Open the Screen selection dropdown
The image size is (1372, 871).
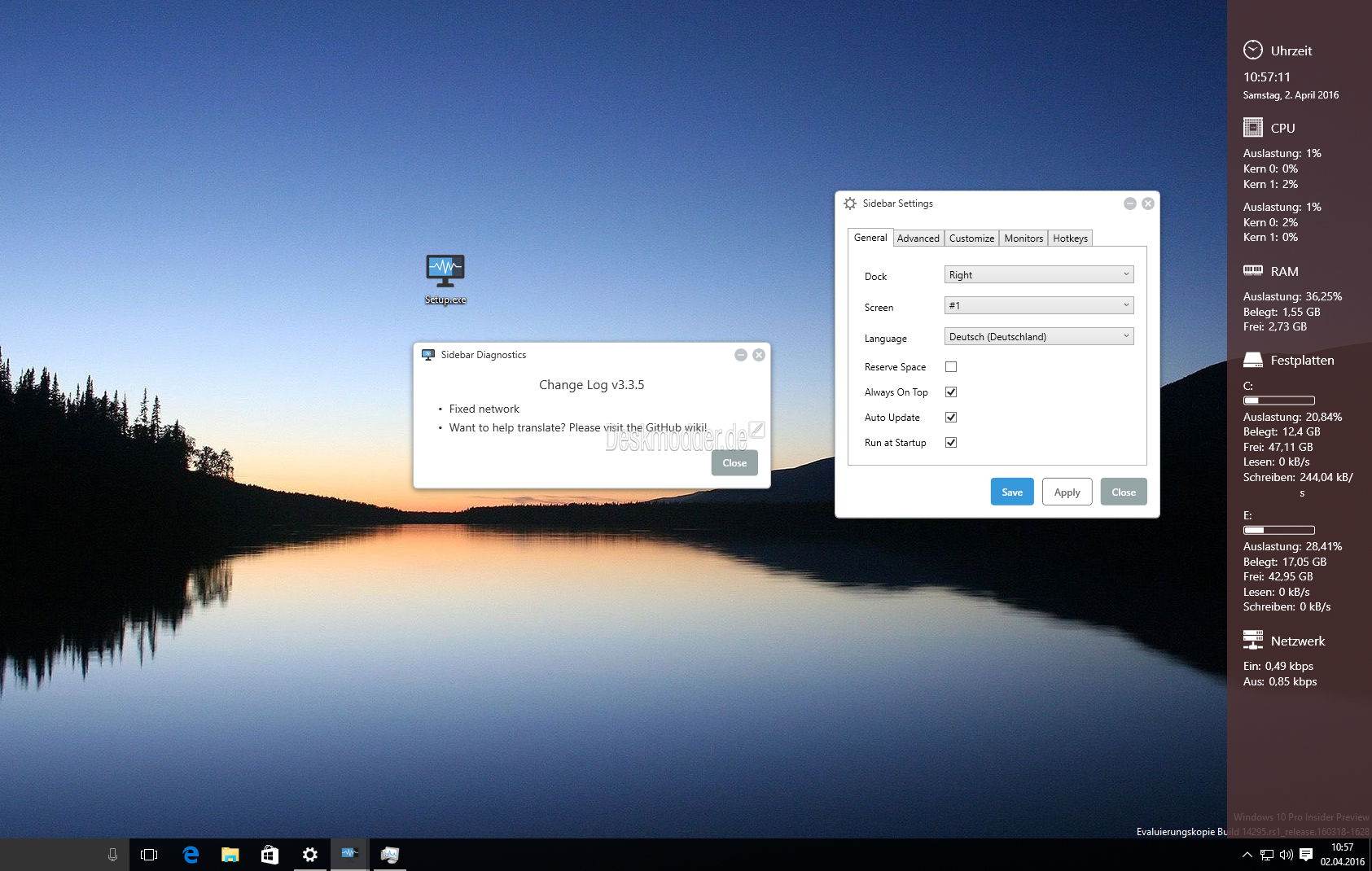click(1039, 306)
